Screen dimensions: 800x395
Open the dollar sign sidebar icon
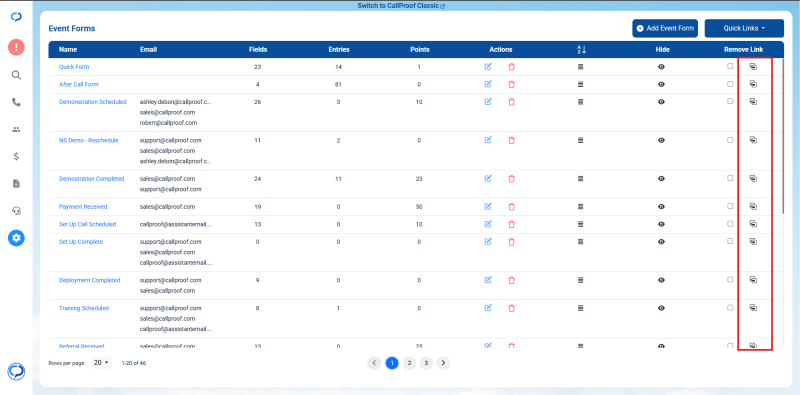(16, 157)
